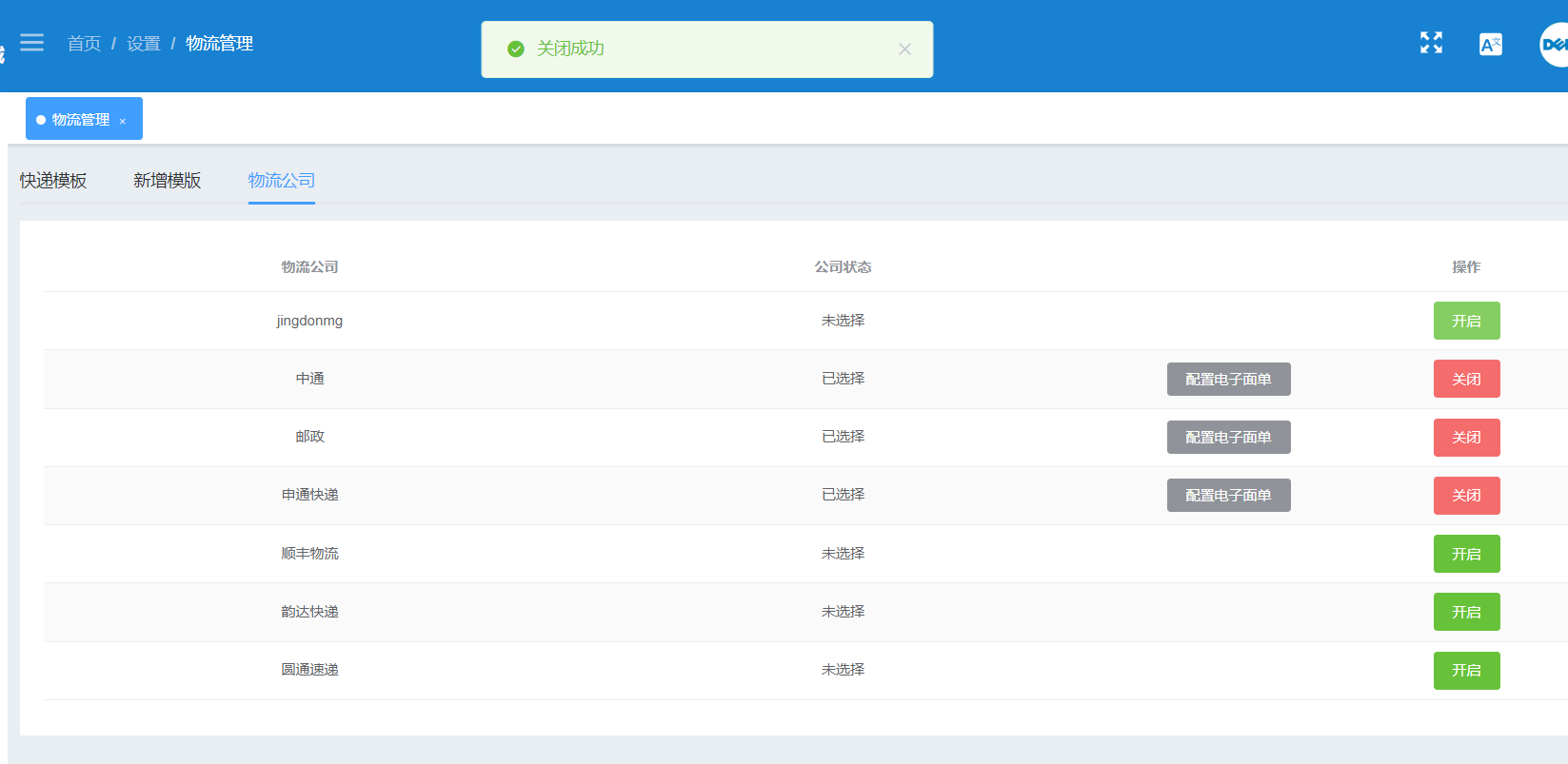Image resolution: width=1568 pixels, height=764 pixels.
Task: Enable 顺丰物流 with 开启 button
Action: [x=1466, y=554]
